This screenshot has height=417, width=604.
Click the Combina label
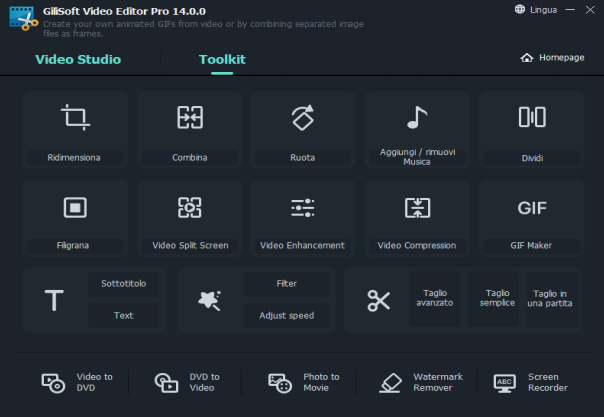tap(190, 158)
